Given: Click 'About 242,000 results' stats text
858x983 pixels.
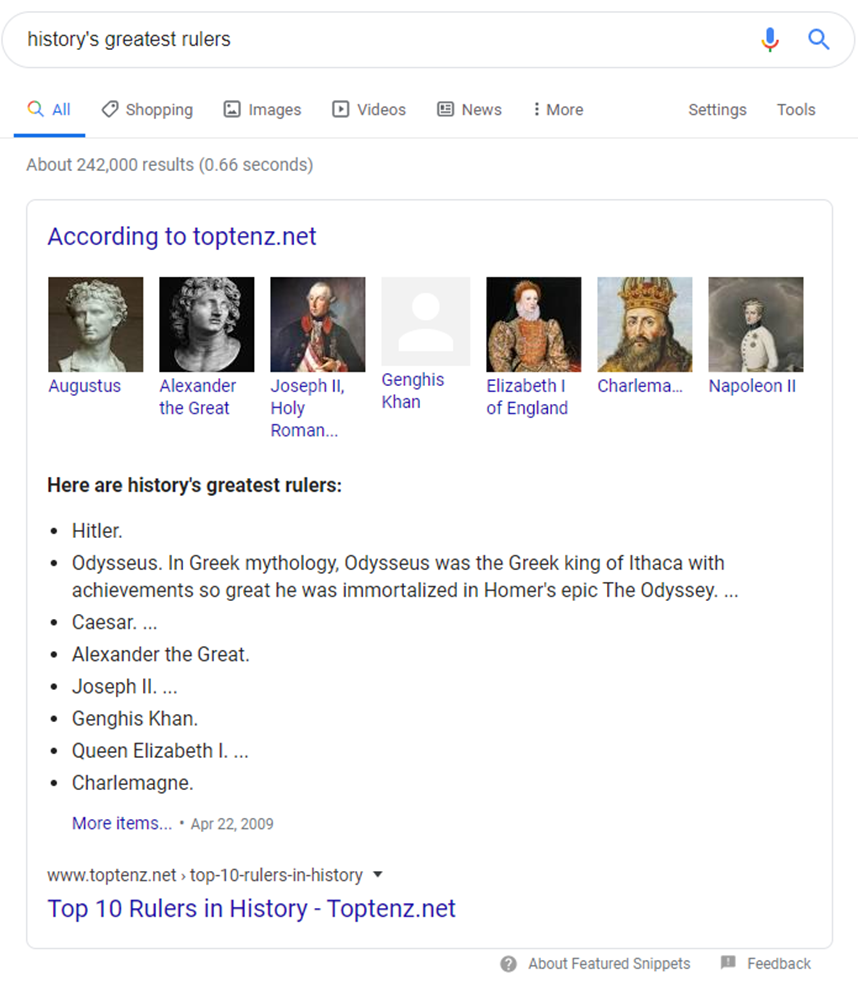Looking at the screenshot, I should click(169, 165).
